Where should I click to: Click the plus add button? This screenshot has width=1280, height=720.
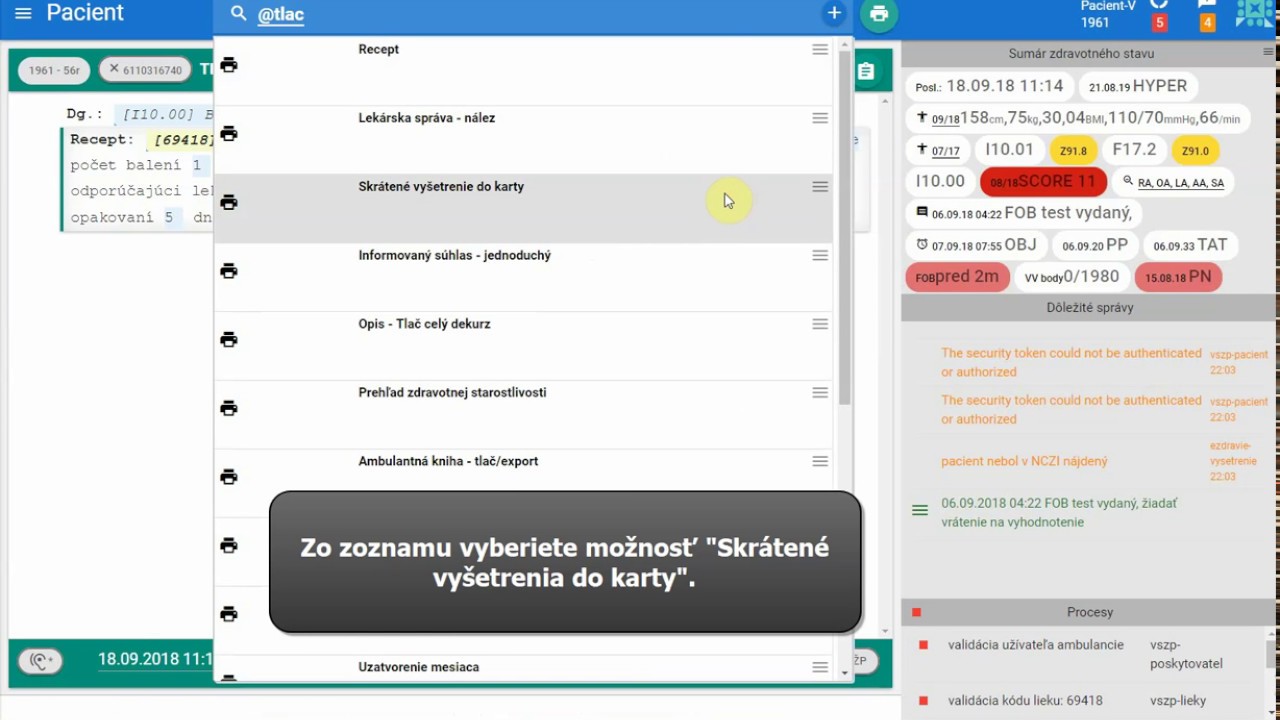click(834, 13)
